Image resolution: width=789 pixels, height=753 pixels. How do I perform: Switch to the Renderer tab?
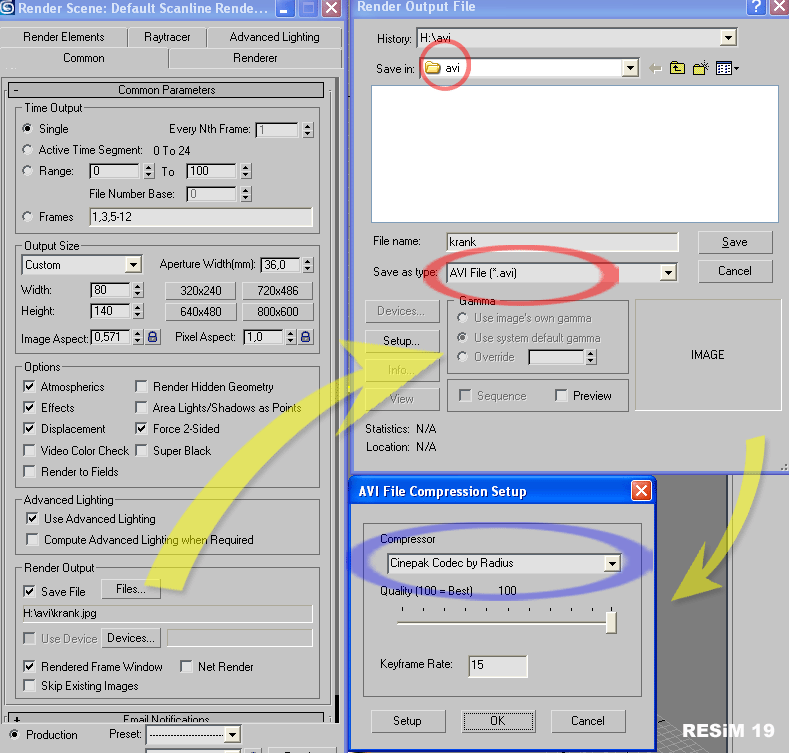pos(255,58)
